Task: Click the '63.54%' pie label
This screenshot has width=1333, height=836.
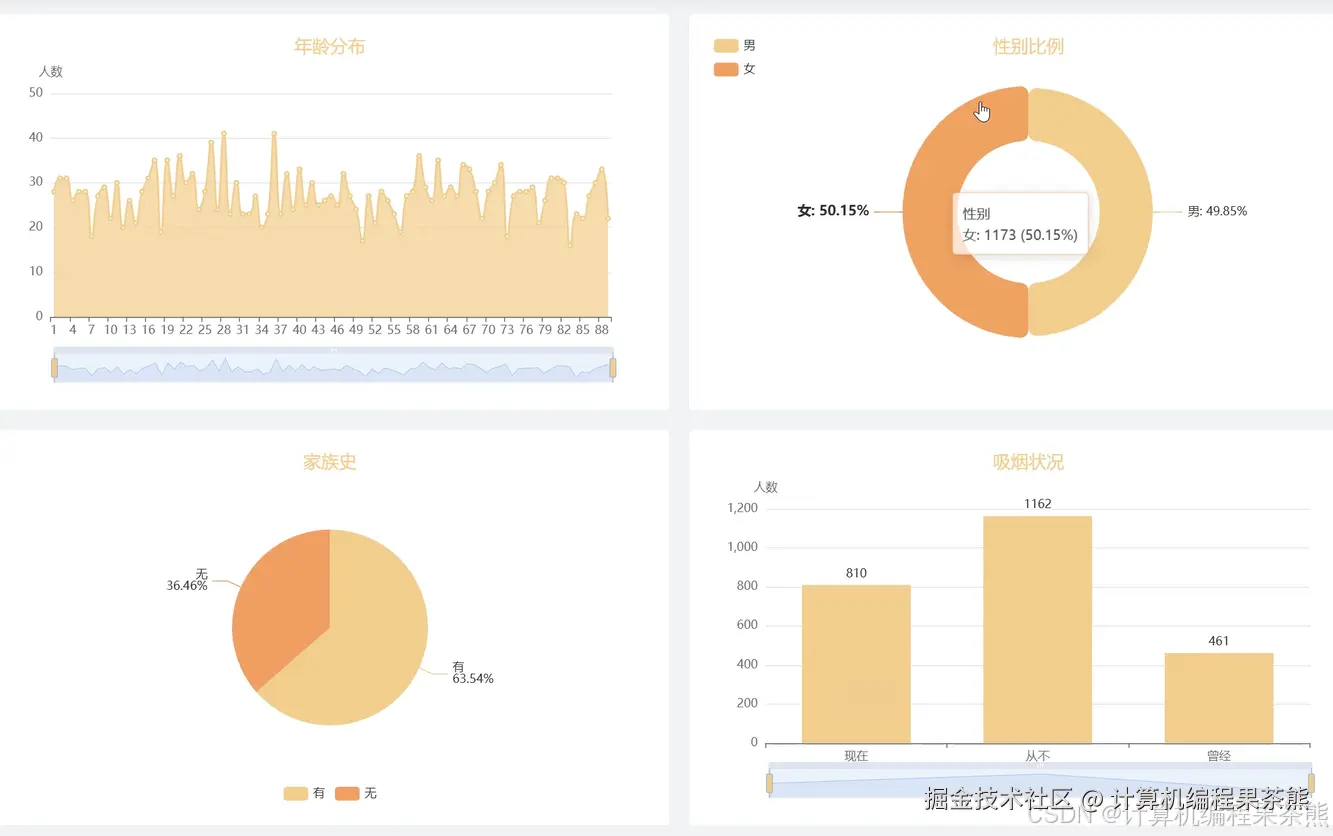Action: click(x=473, y=679)
